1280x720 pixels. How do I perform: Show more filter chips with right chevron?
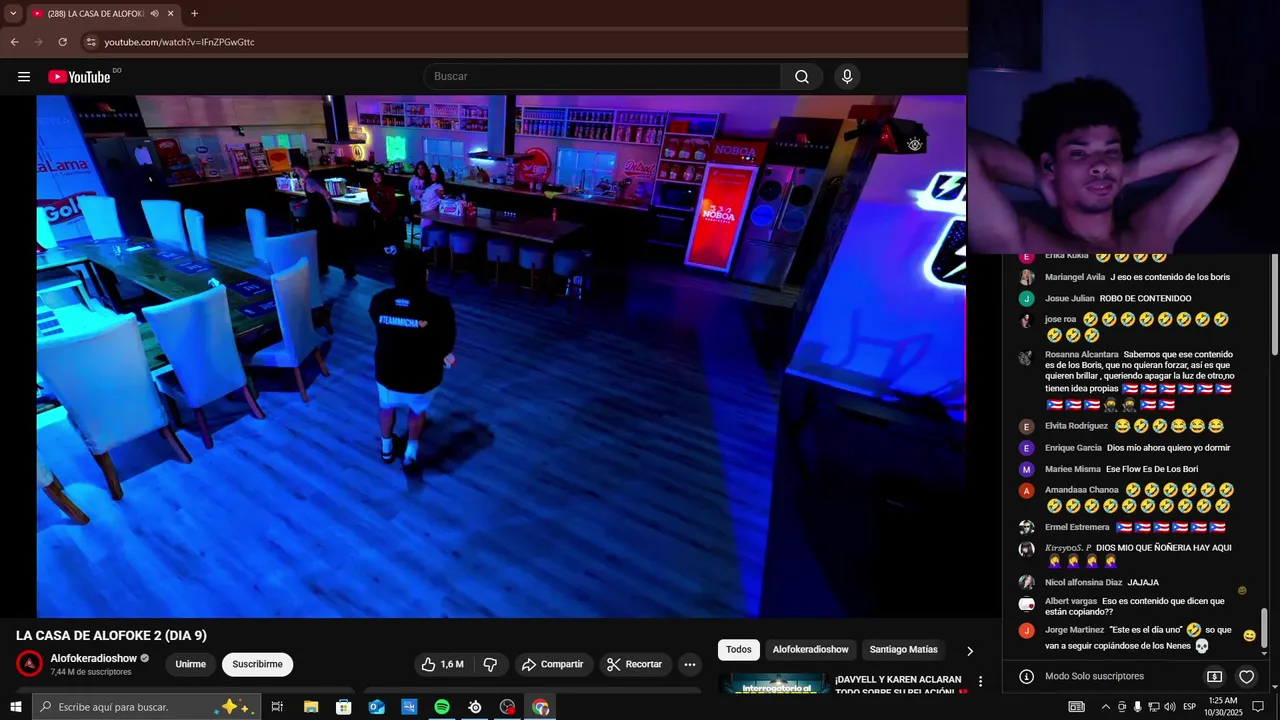[969, 650]
